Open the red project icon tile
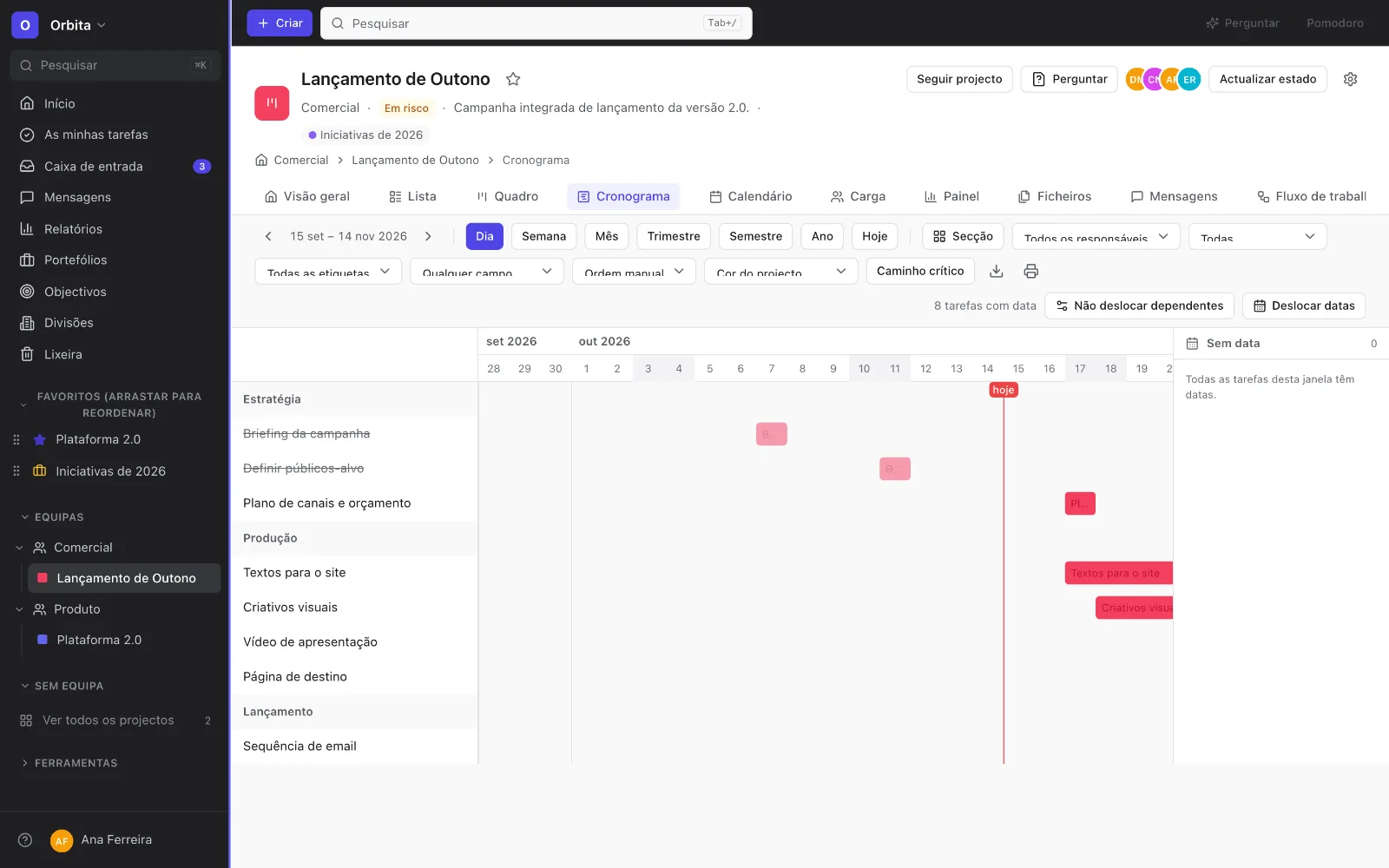Viewport: 1389px width, 868px height. tap(272, 102)
